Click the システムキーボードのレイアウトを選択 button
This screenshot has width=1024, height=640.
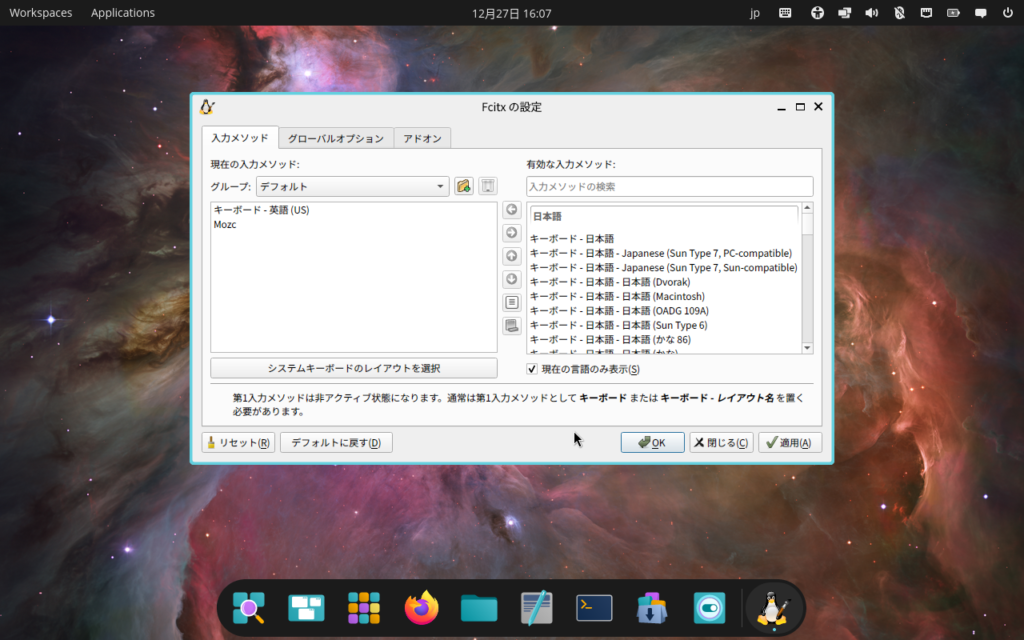coord(354,368)
